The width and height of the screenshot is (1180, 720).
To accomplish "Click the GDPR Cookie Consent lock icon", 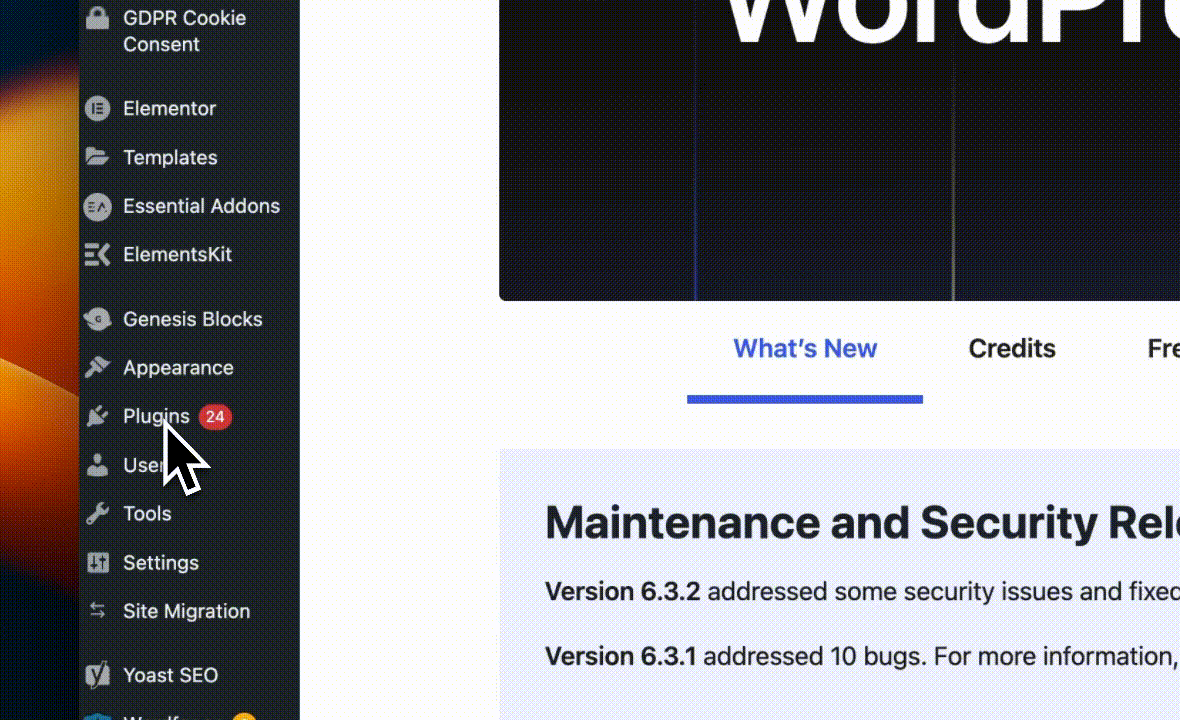I will pos(97,17).
